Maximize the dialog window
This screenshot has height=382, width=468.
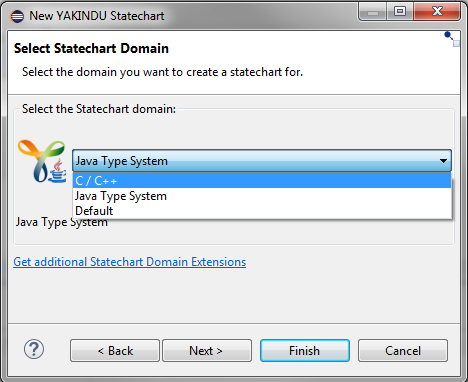(x=400, y=12)
